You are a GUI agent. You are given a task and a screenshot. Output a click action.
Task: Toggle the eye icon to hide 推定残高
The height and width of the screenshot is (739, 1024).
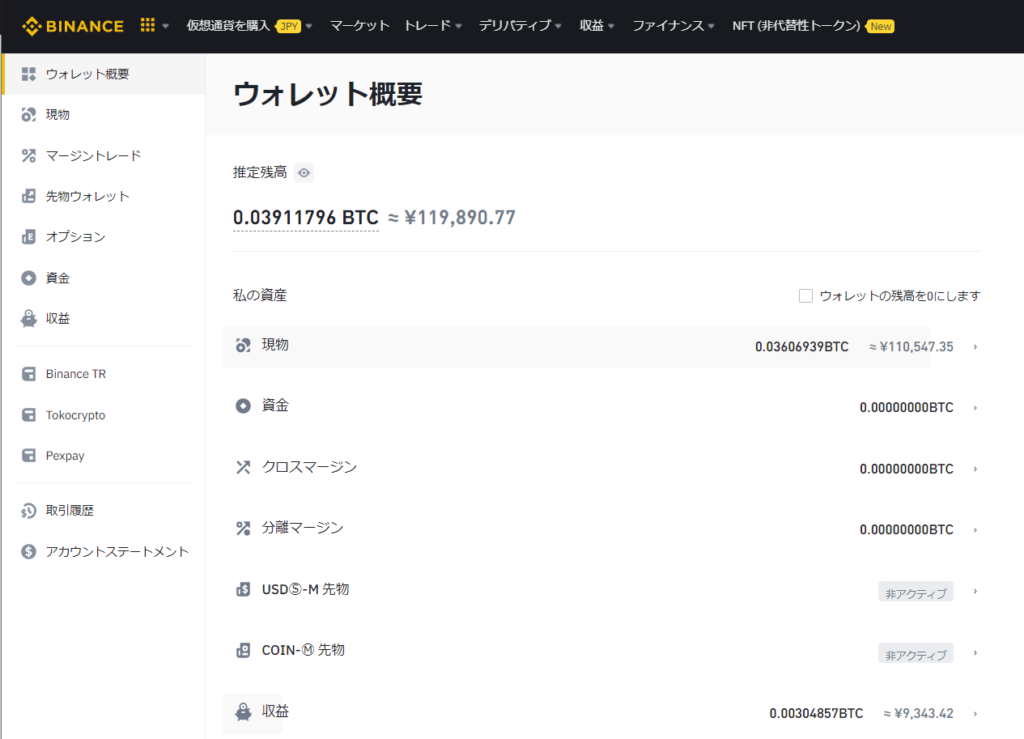pyautogui.click(x=304, y=173)
